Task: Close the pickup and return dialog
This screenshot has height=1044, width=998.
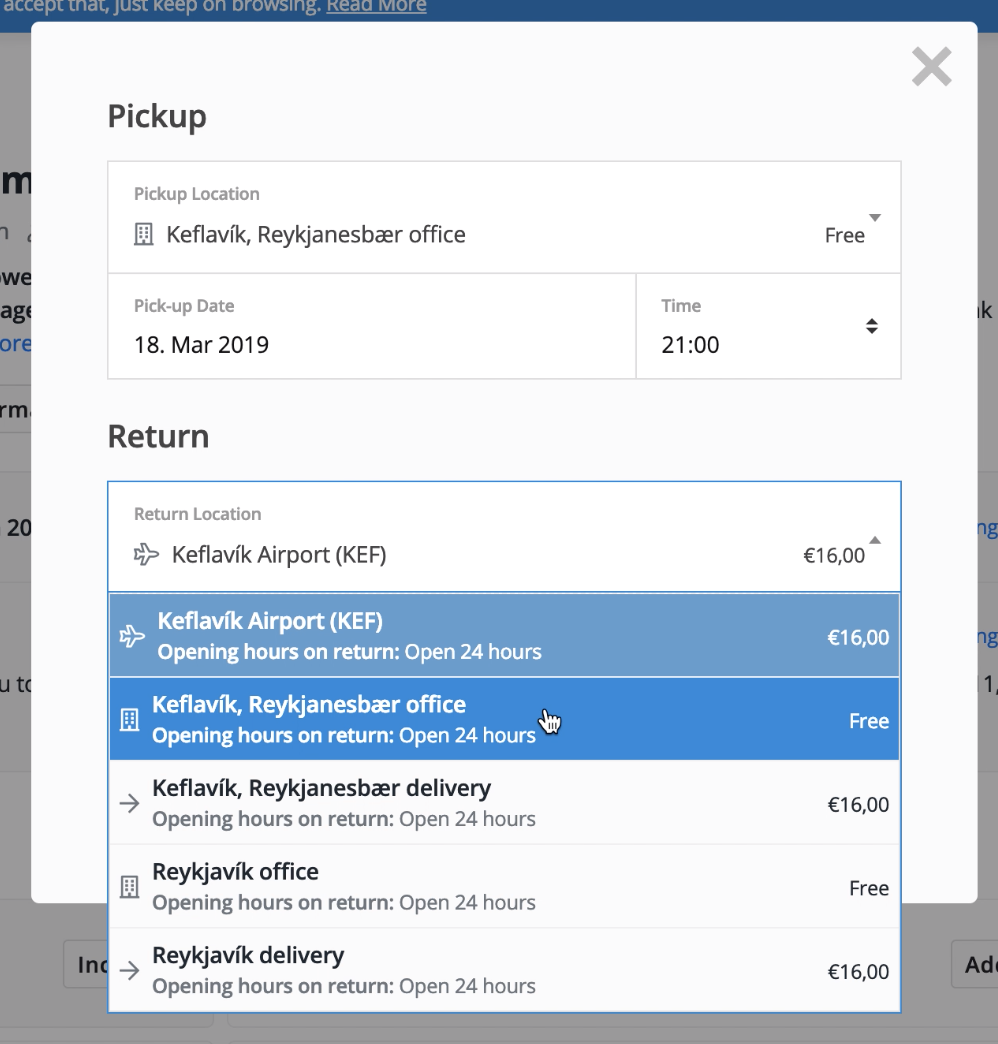Action: pyautogui.click(x=931, y=67)
